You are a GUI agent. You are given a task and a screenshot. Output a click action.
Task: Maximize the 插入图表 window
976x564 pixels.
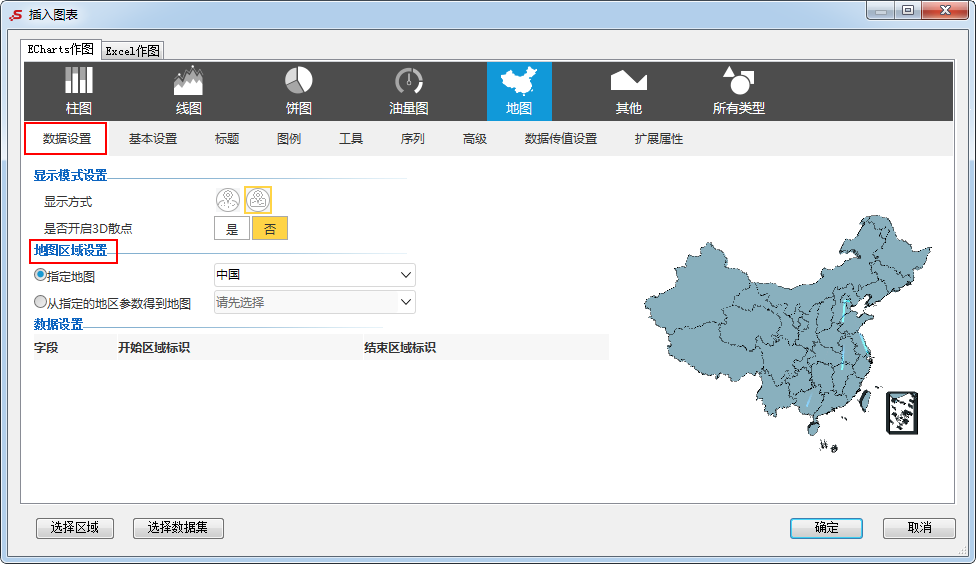908,11
